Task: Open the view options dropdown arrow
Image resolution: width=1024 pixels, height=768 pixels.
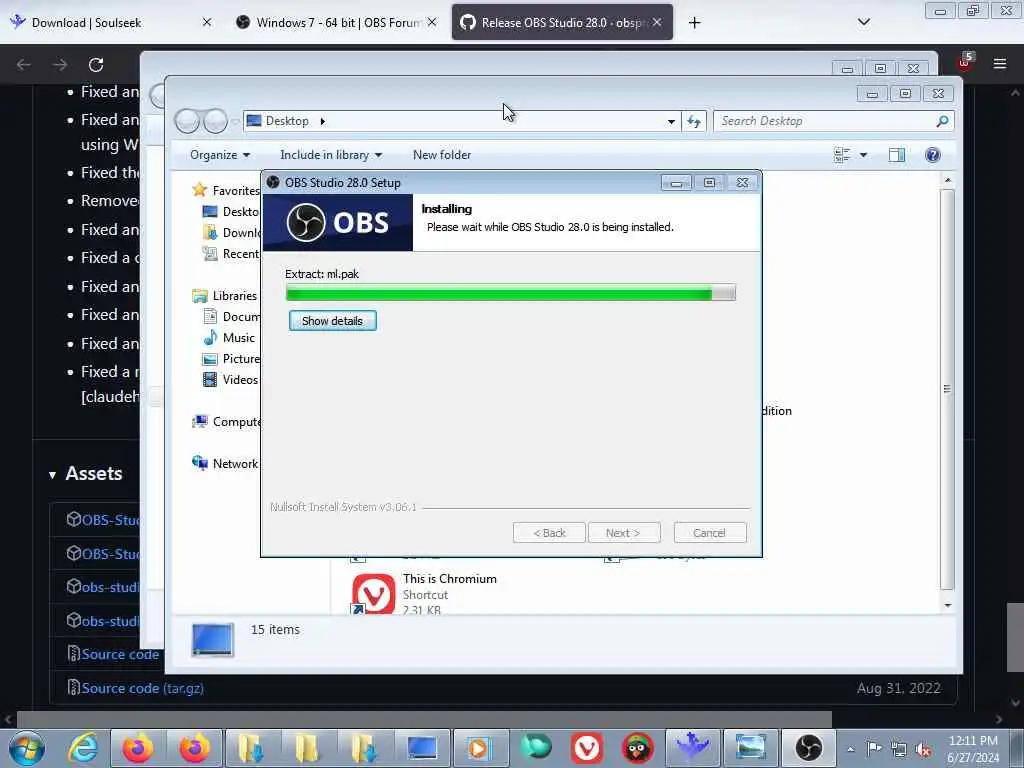Action: click(863, 155)
